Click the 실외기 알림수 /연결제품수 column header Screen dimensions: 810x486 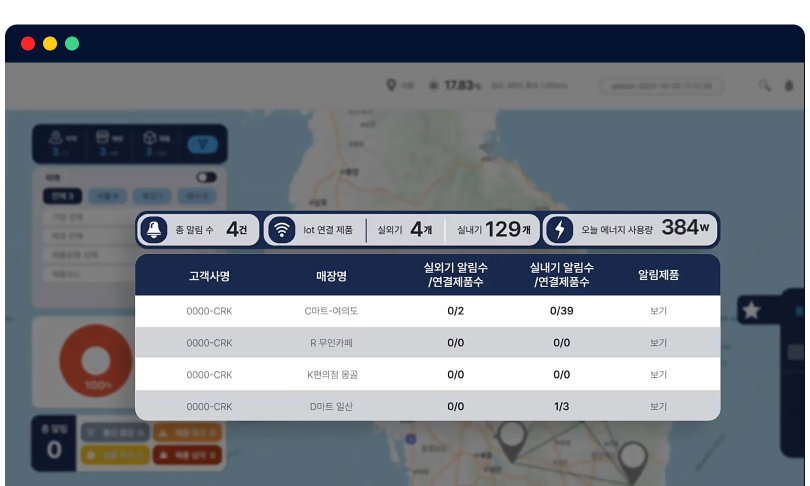(456, 275)
